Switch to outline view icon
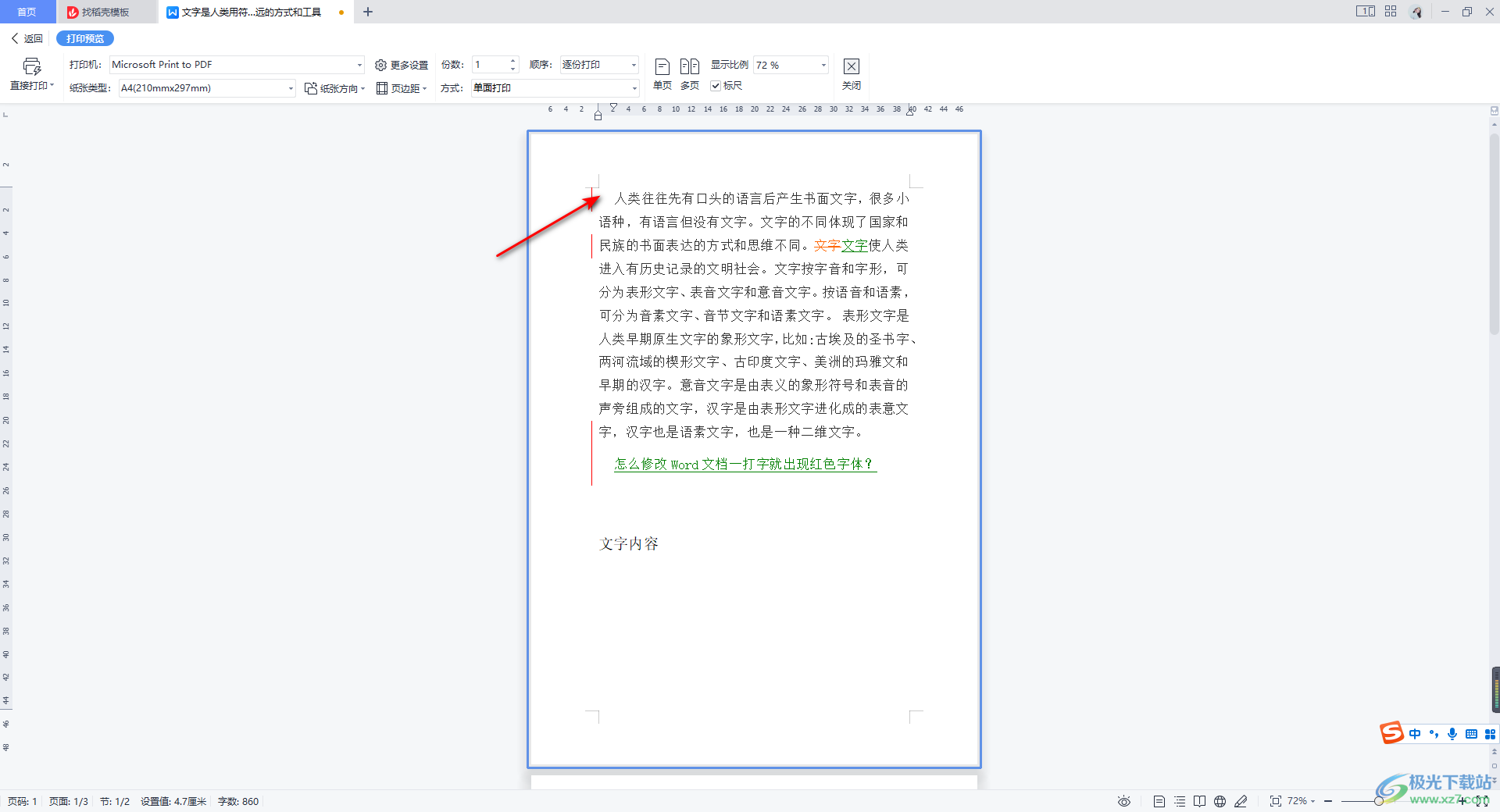 1180,801
